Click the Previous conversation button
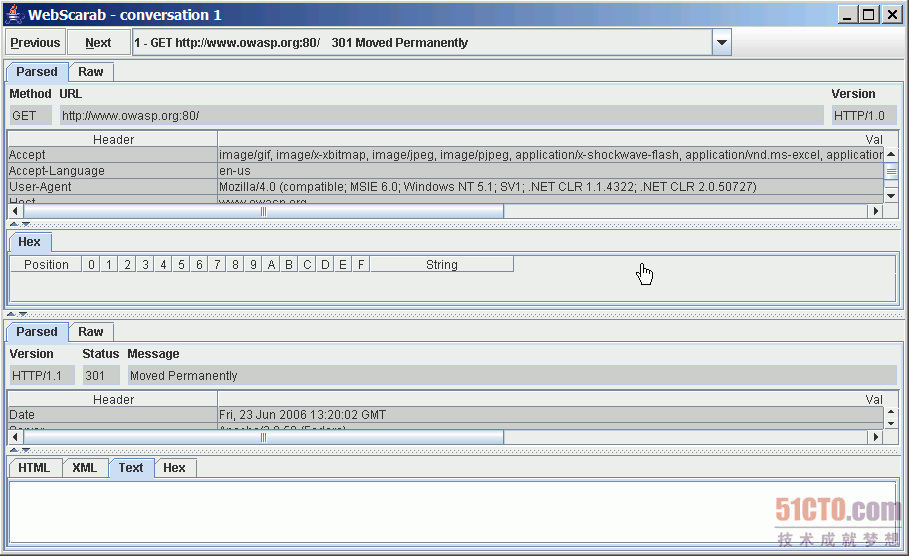 click(x=35, y=42)
